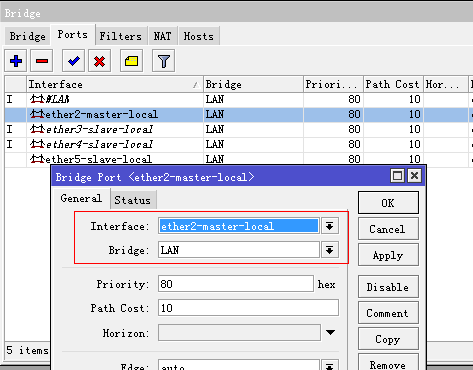This screenshot has width=473, height=370.
Task: Switch to the Bridge tab
Action: click(x=27, y=36)
